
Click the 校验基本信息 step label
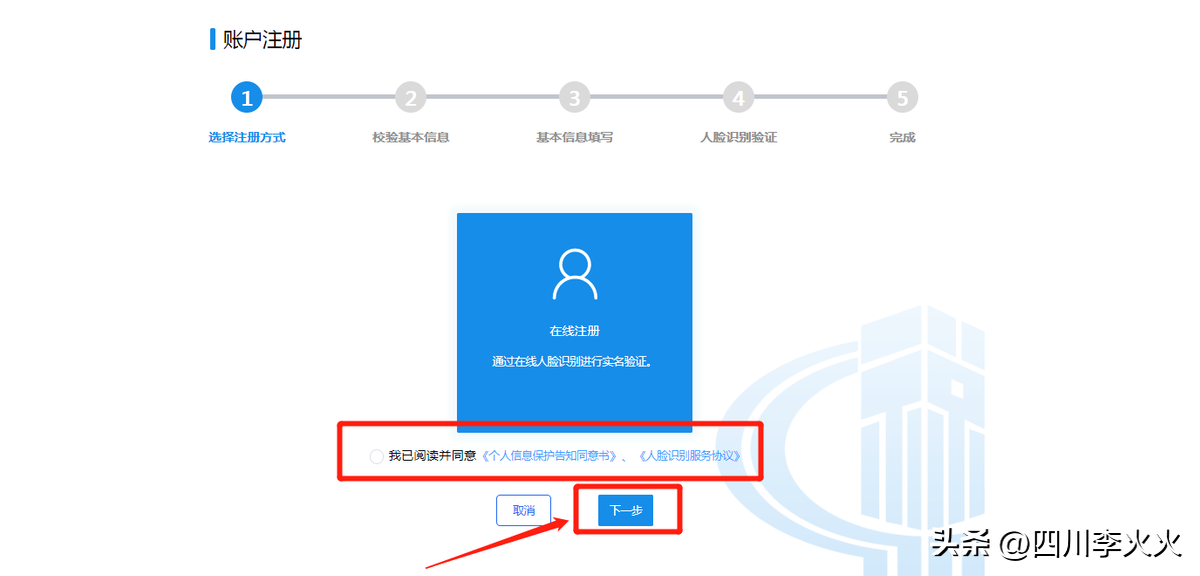point(411,137)
